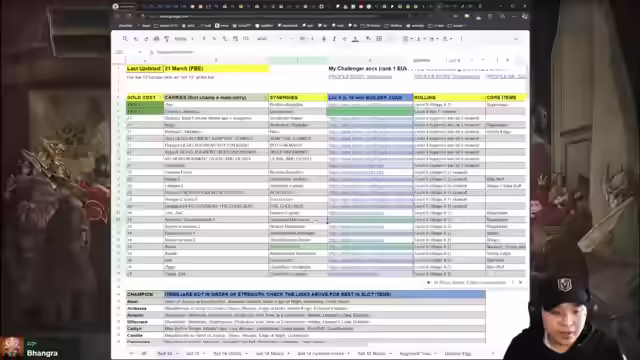Decrease decimal places in the toolbar
The height and width of the screenshot is (360, 640).
tap(224, 39)
